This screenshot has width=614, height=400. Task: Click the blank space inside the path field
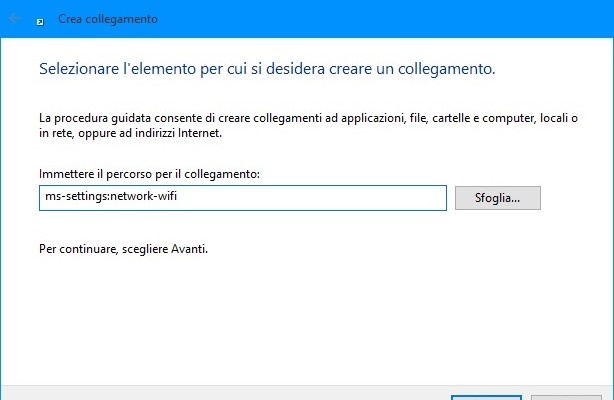(x=320, y=197)
